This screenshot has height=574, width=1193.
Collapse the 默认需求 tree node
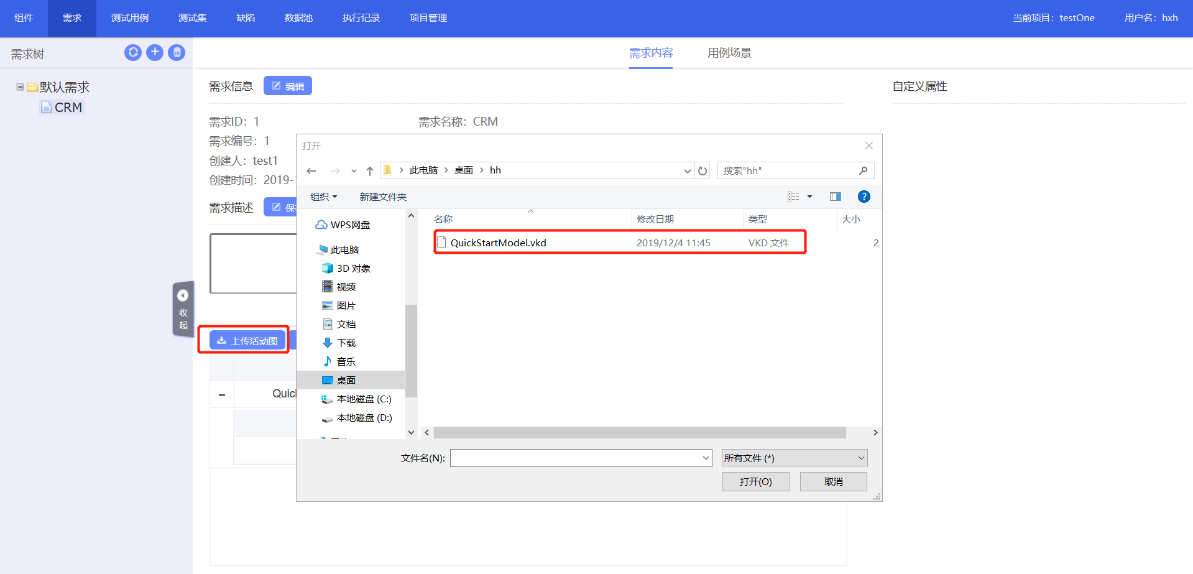click(20, 87)
